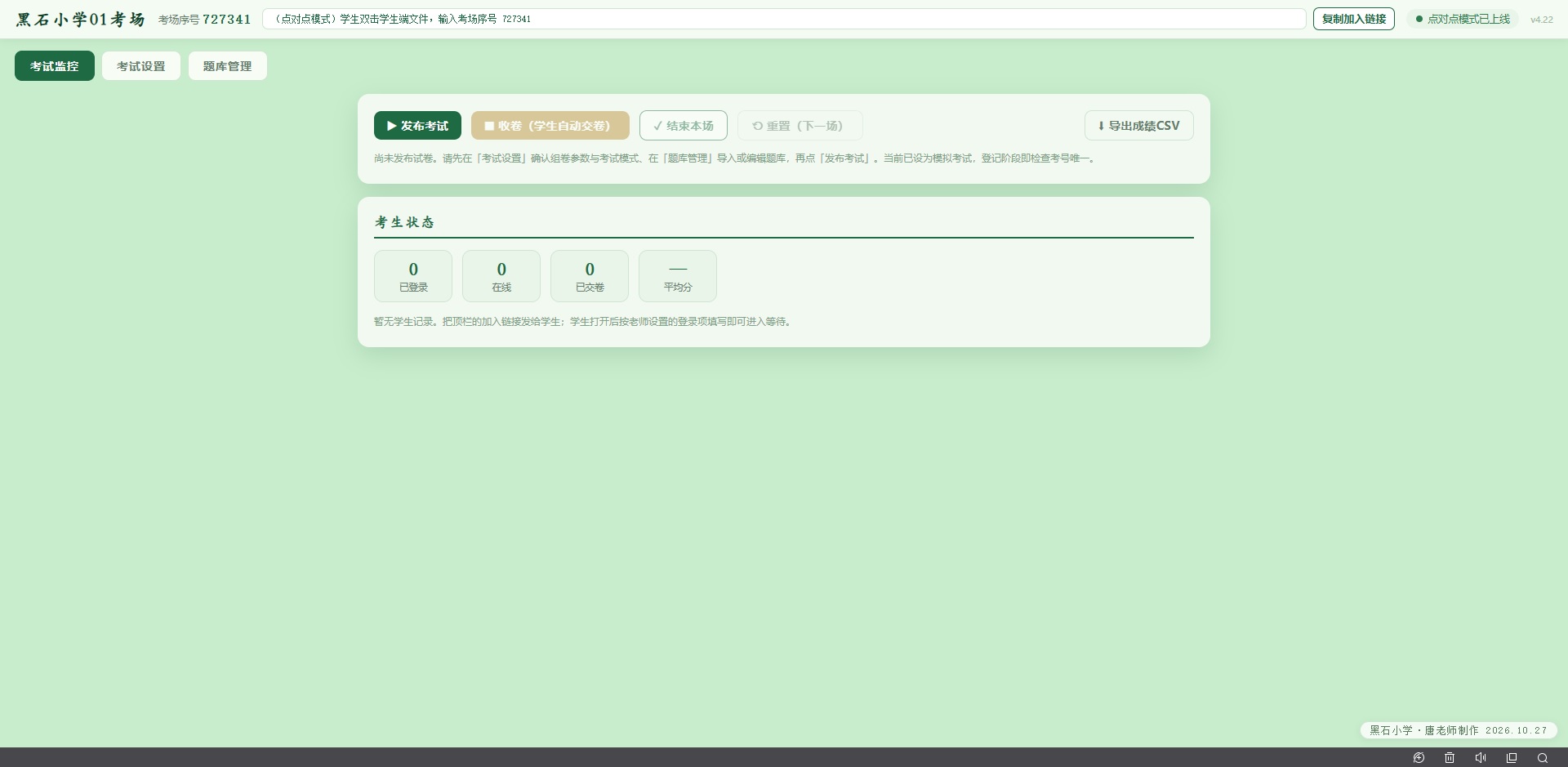1568x767 pixels.
Task: Start the exam with 发布考试
Action: click(x=417, y=126)
